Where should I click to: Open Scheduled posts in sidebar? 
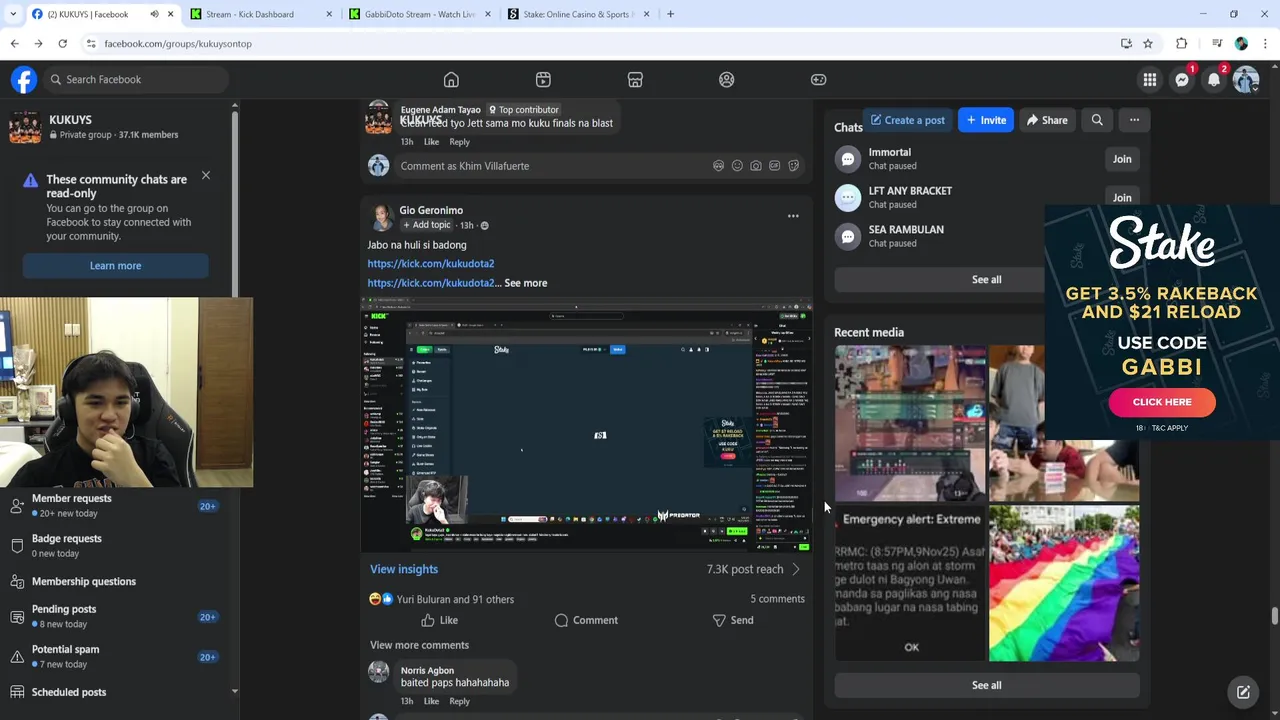pyautogui.click(x=117, y=692)
